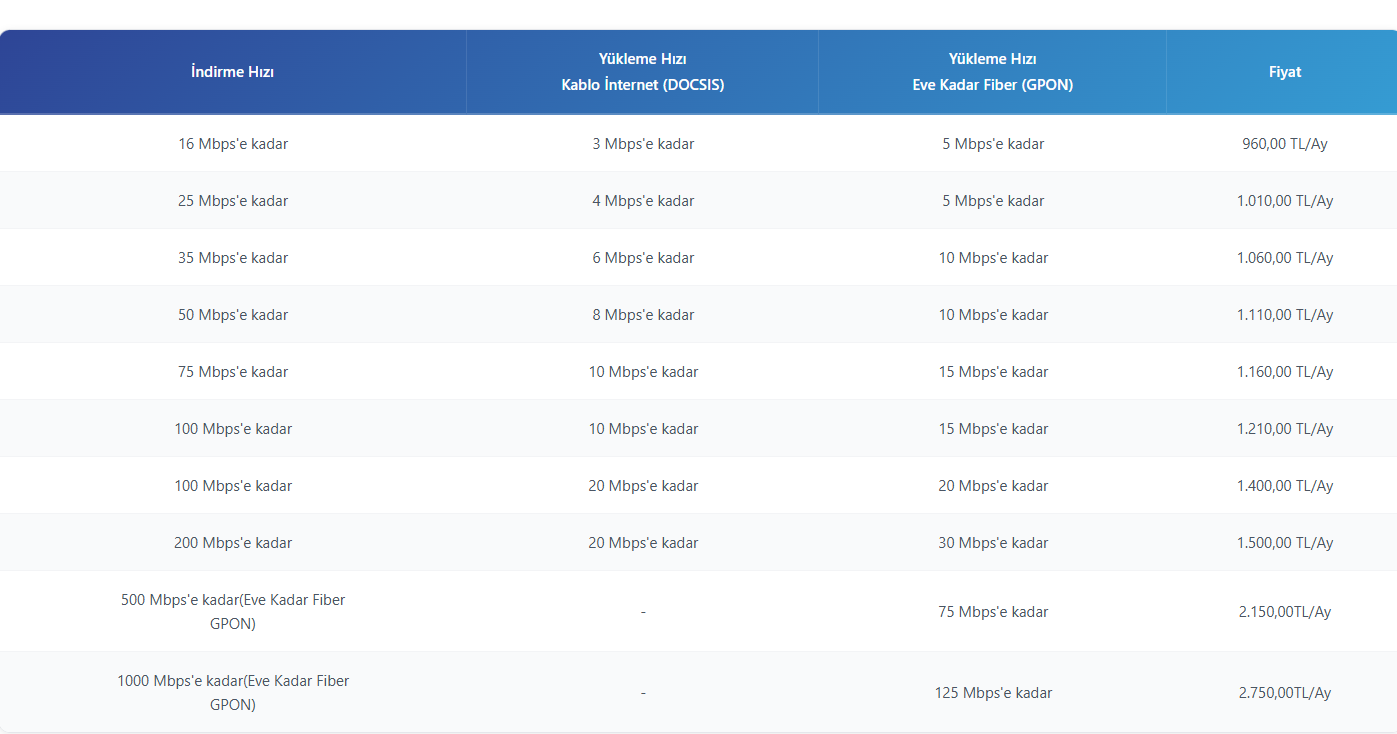Click the 1.210,00 TL/Ay price
The image size is (1397, 734).
pyautogui.click(x=1285, y=429)
